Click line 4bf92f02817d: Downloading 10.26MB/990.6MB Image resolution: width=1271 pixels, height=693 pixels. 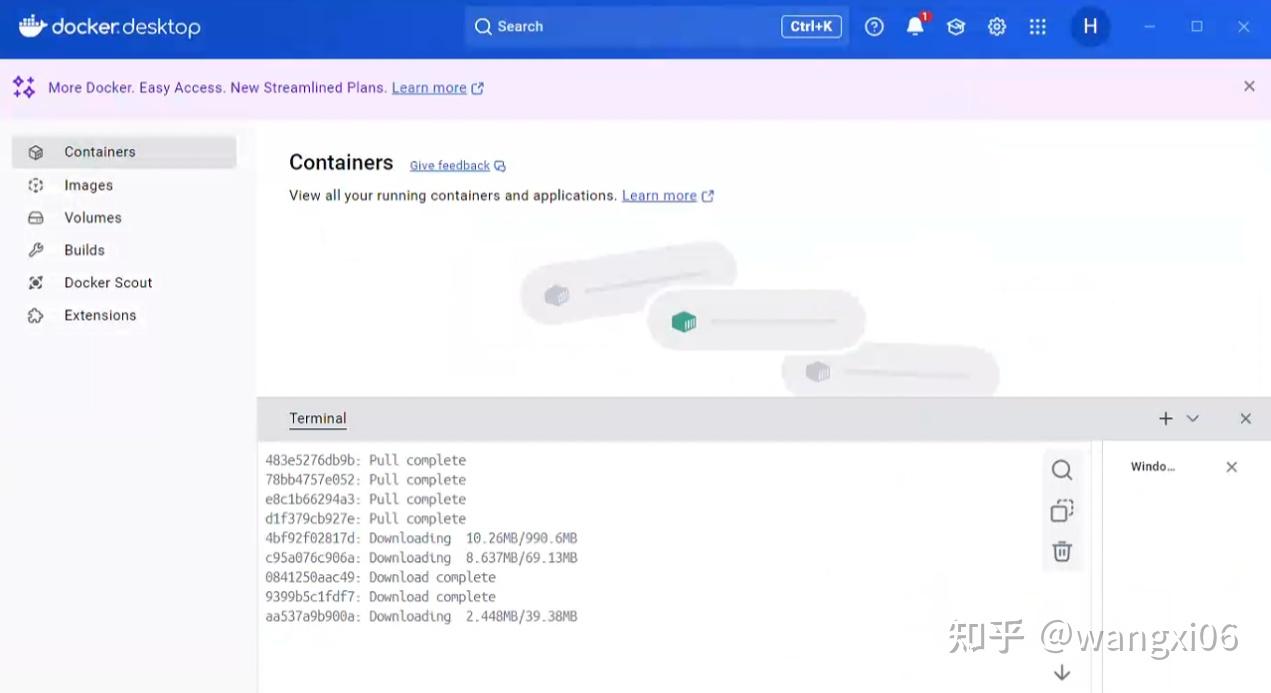click(x=421, y=539)
